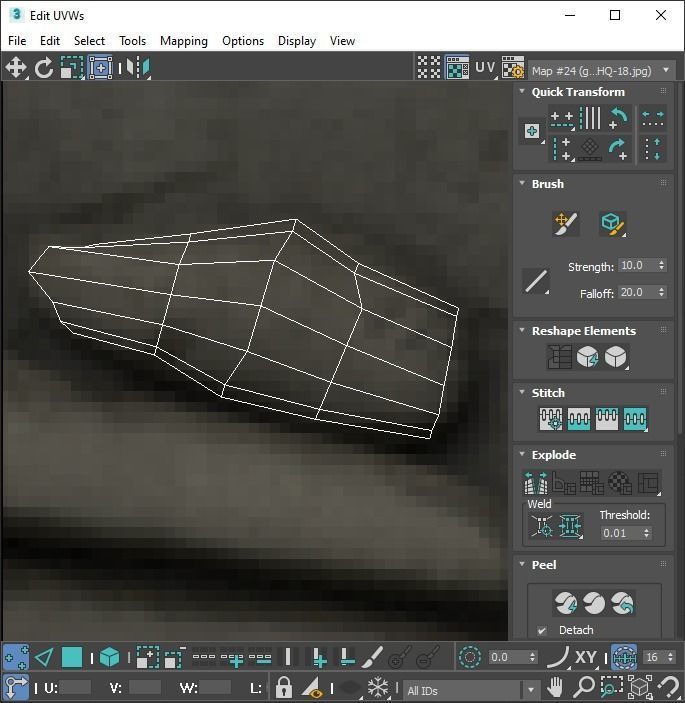Toggle the show map background icon
The image size is (685, 703).
click(x=457, y=67)
